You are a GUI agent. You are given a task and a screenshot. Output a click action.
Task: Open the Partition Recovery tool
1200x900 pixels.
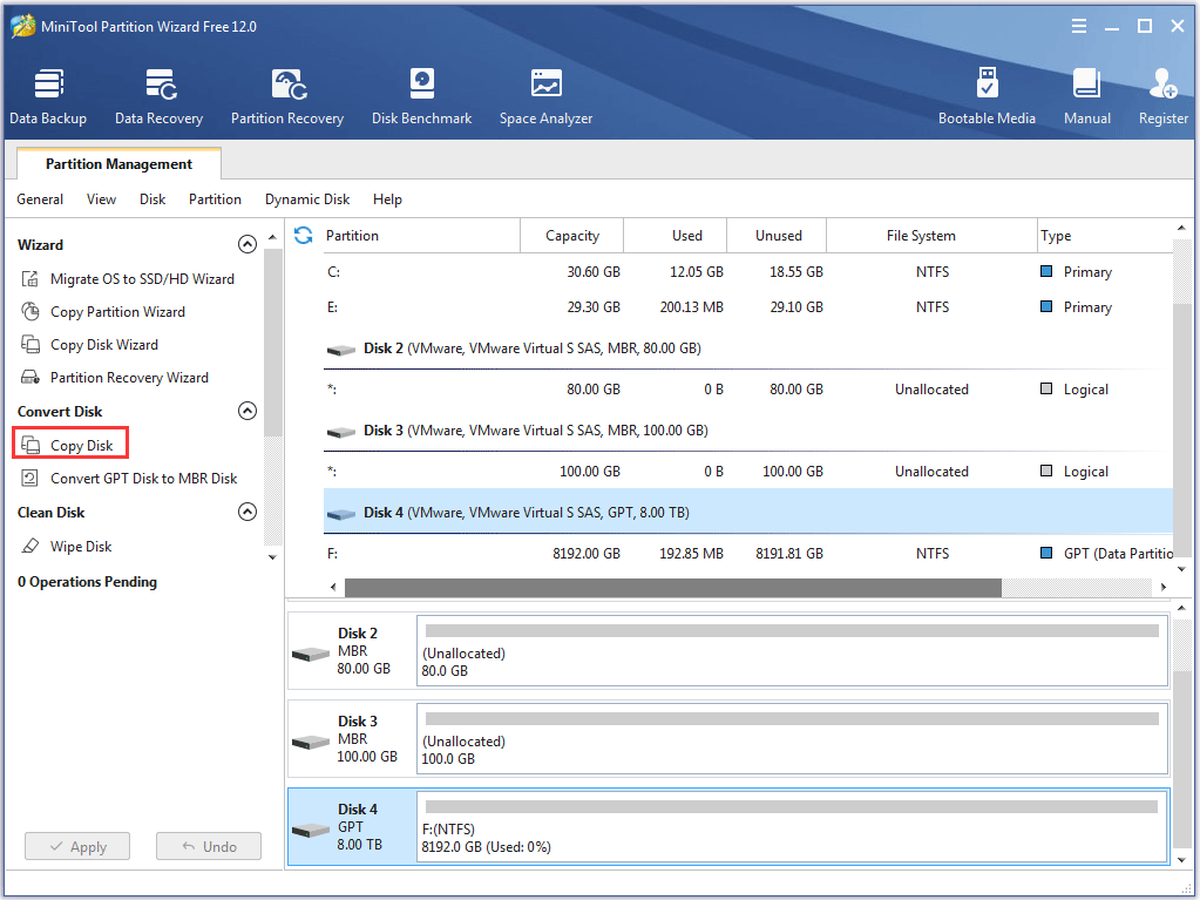tap(287, 97)
